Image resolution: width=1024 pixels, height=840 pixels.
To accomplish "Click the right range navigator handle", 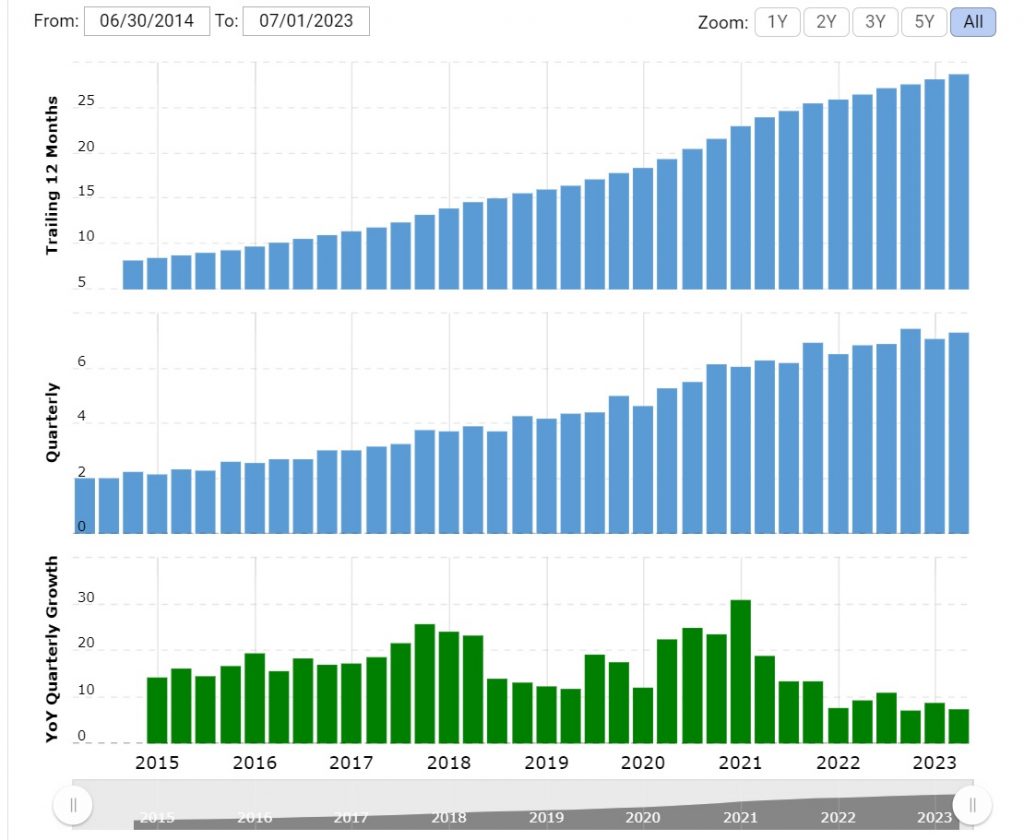I will tap(971, 803).
